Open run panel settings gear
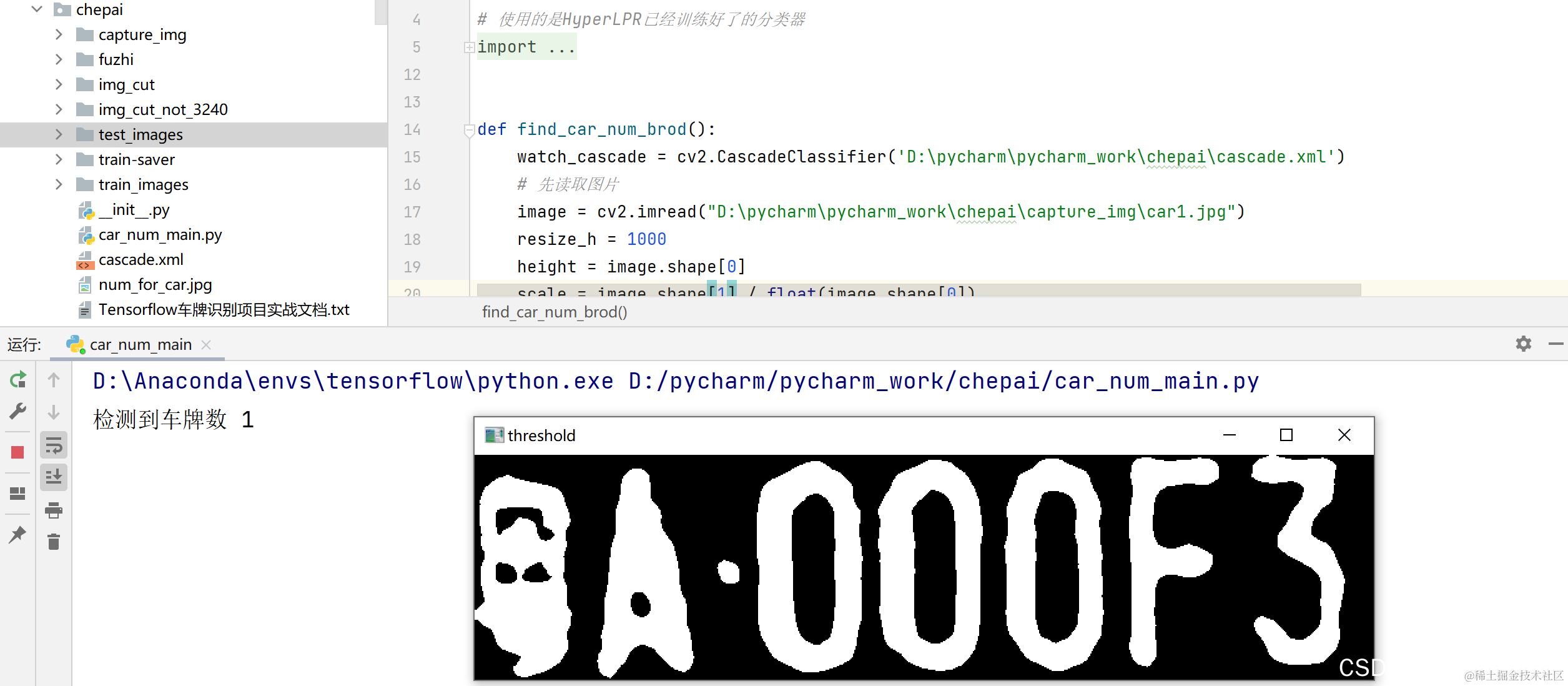 (x=1524, y=344)
